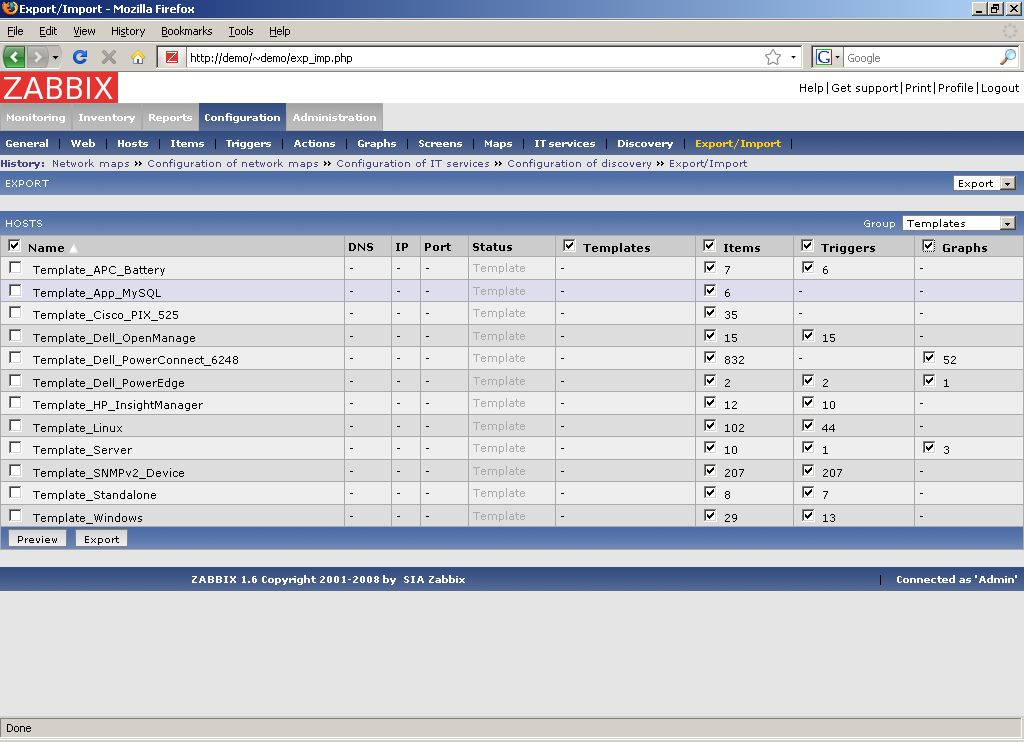This screenshot has height=742, width=1024.
Task: Open the Maps submenu link
Action: pos(498,144)
